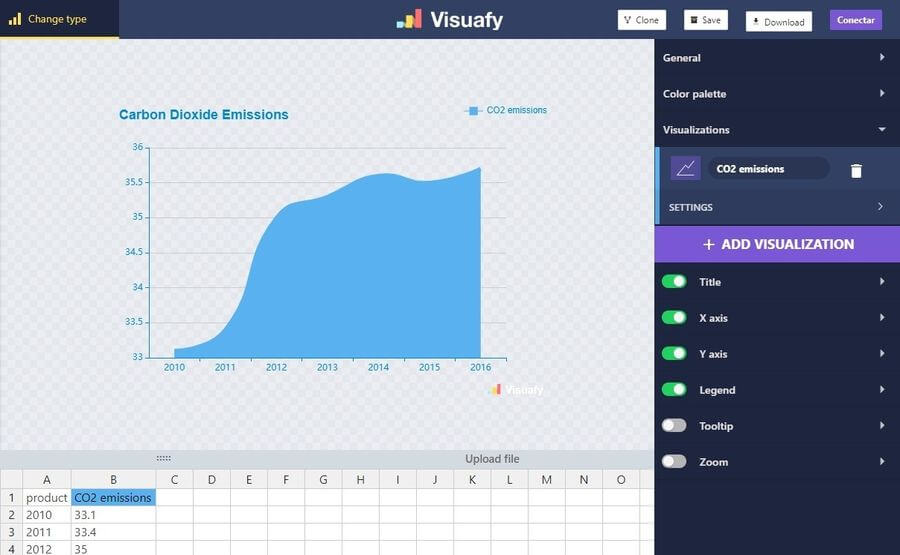
Task: Expand the Color palette section arrow
Action: point(882,93)
